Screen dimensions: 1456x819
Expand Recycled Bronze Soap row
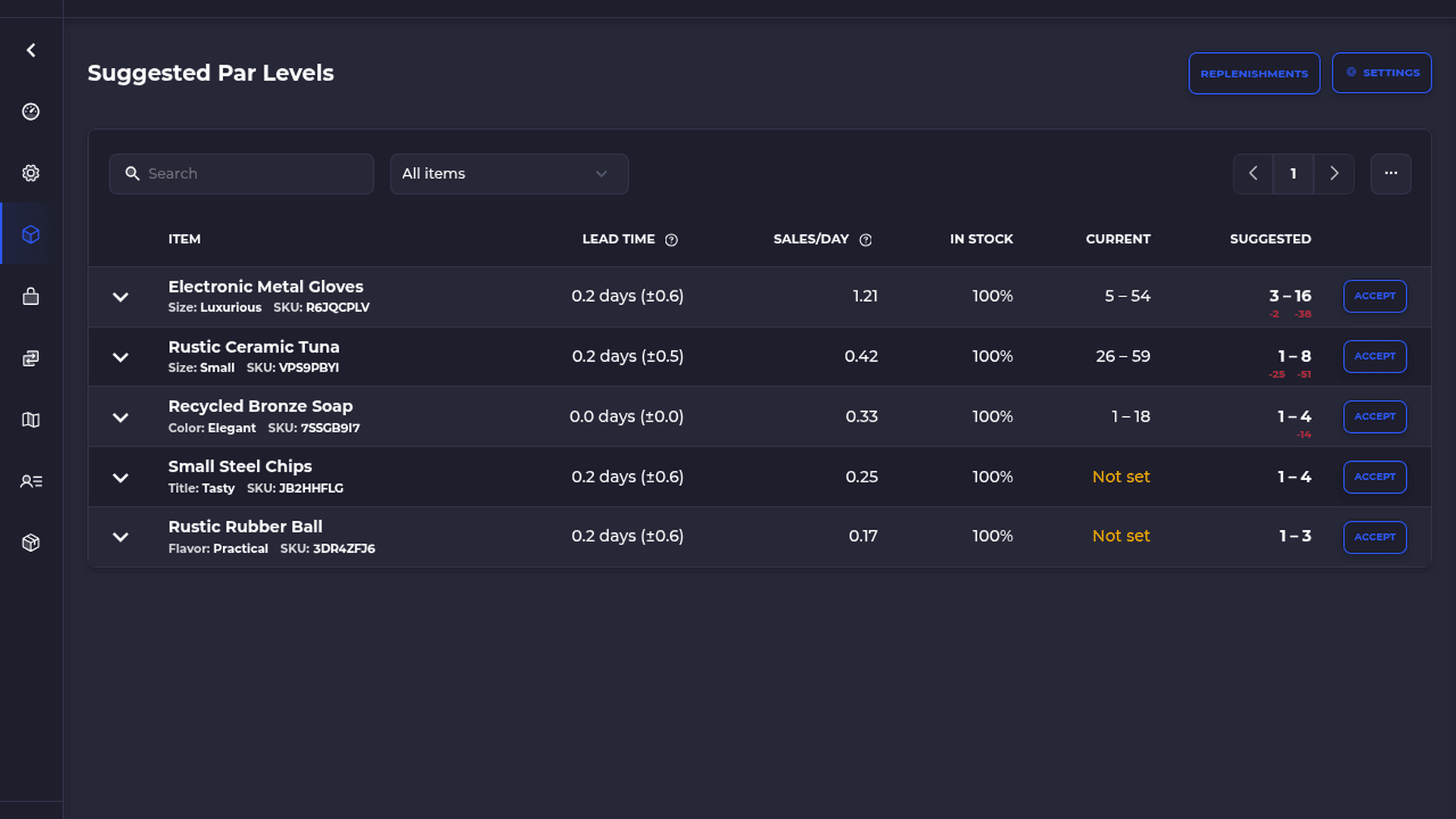(121, 417)
